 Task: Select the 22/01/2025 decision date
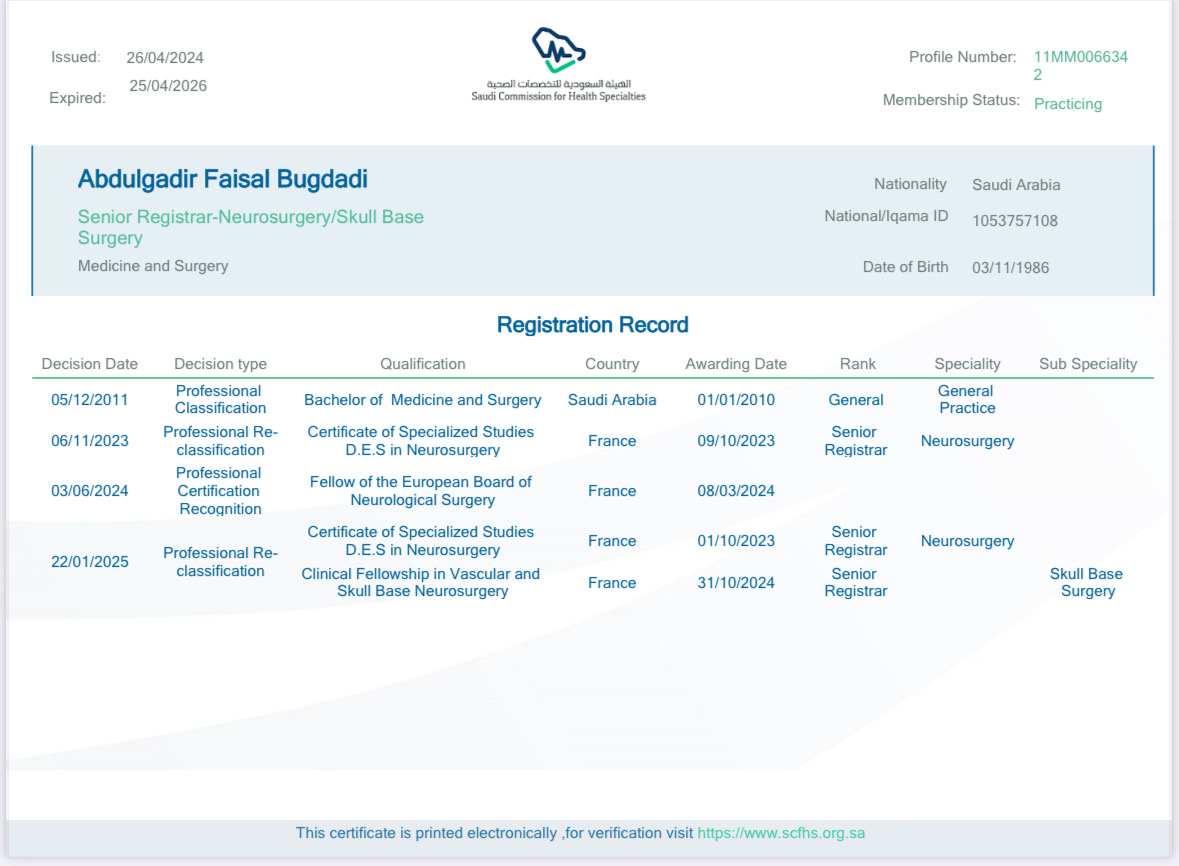coord(90,561)
